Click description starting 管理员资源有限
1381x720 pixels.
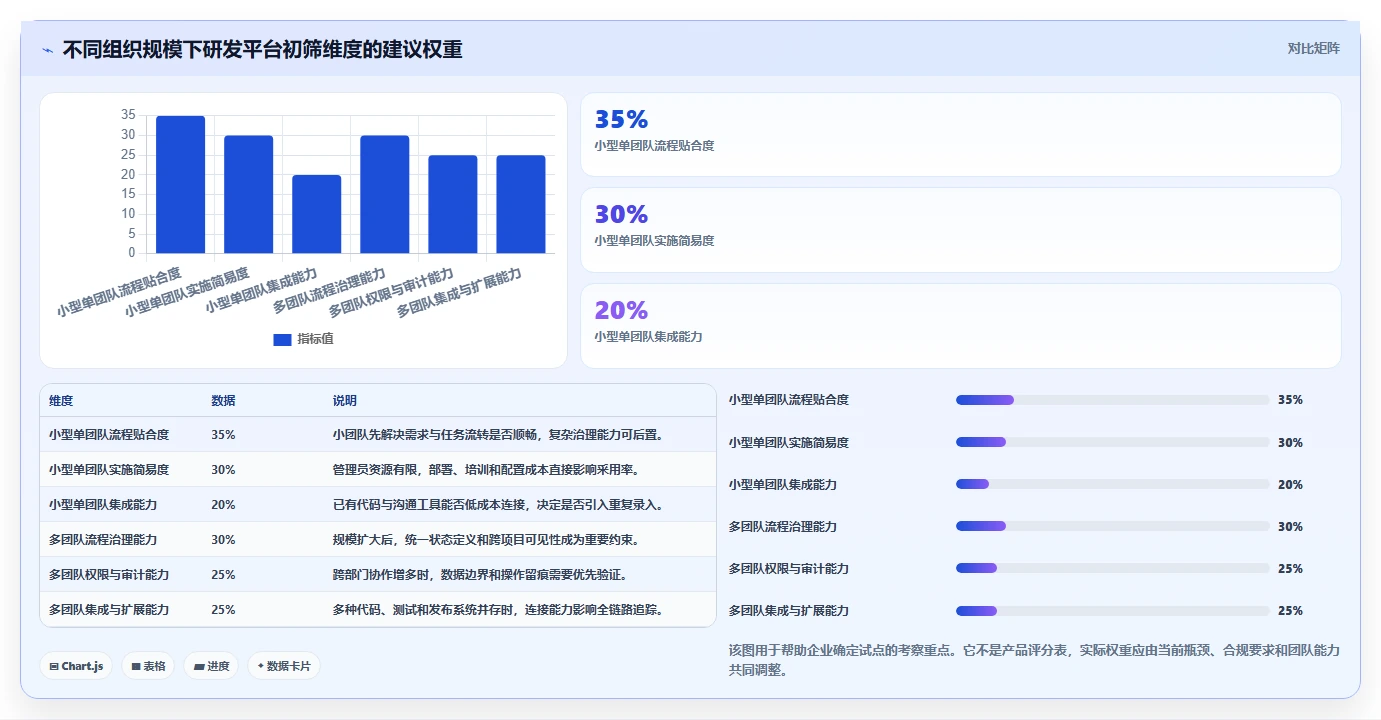(486, 470)
